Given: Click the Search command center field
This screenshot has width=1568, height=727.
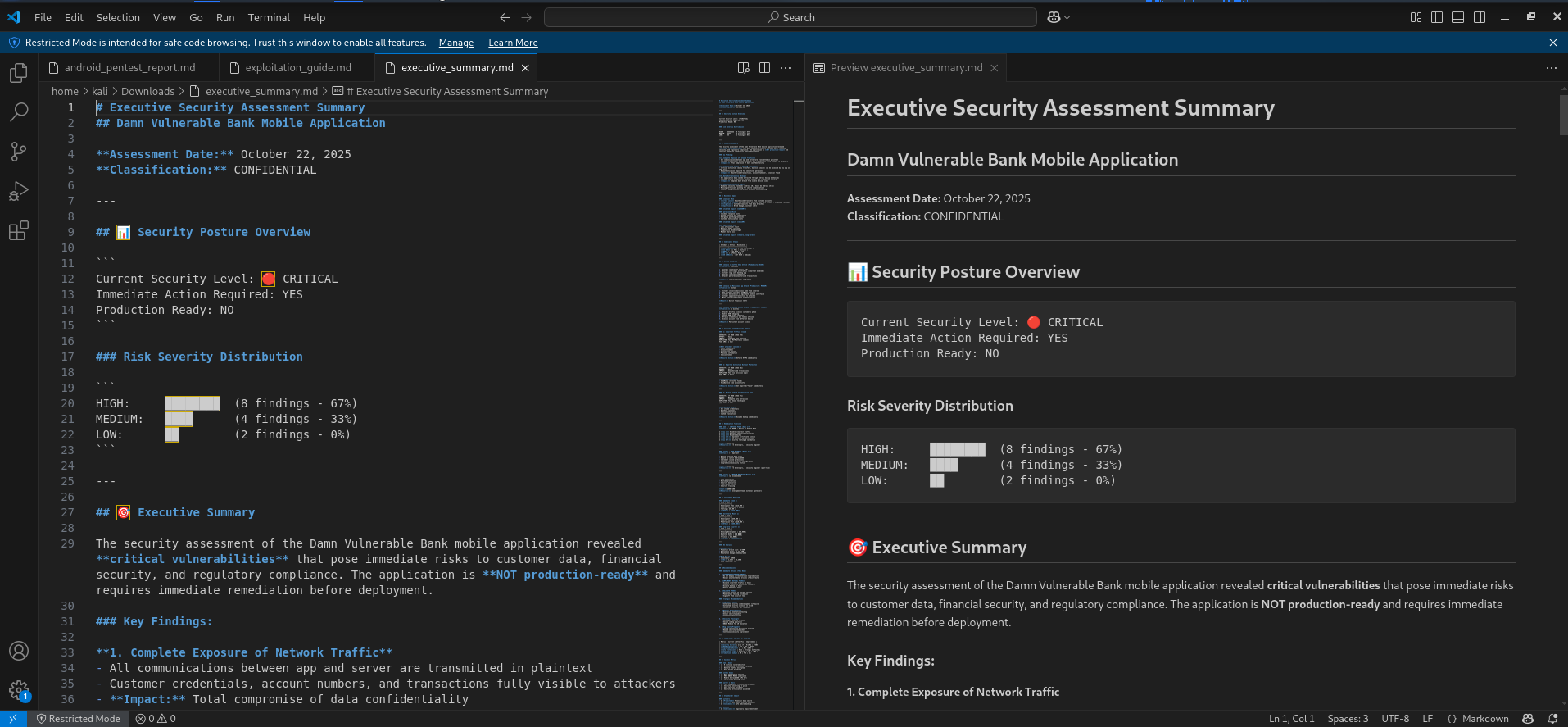Looking at the screenshot, I should click(x=791, y=17).
